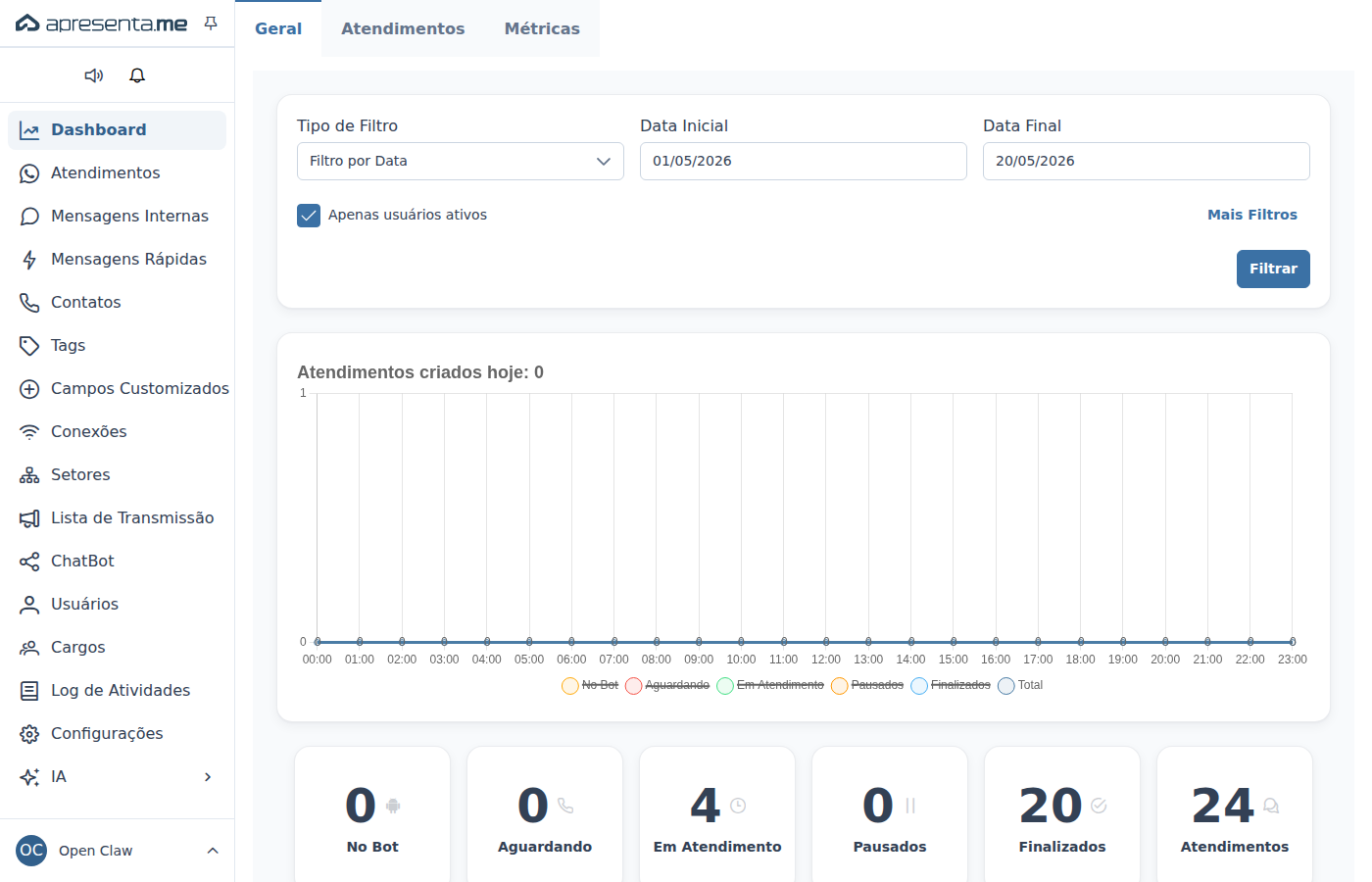1372x882 pixels.
Task: Go to Conexões wifi icon
Action: (29, 432)
